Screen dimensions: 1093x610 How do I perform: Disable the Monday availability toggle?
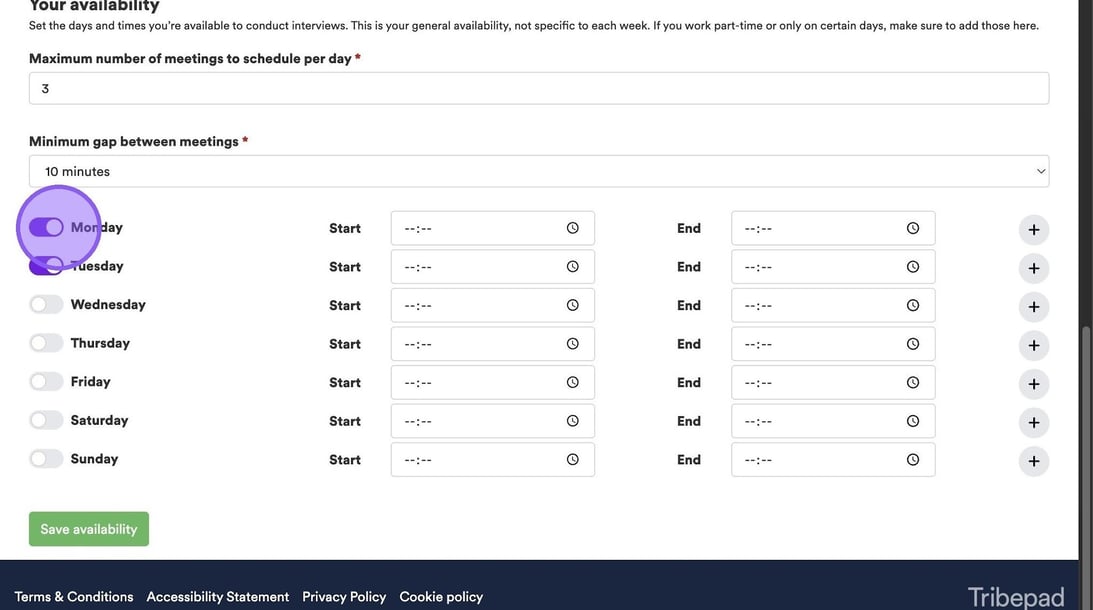[46, 227]
